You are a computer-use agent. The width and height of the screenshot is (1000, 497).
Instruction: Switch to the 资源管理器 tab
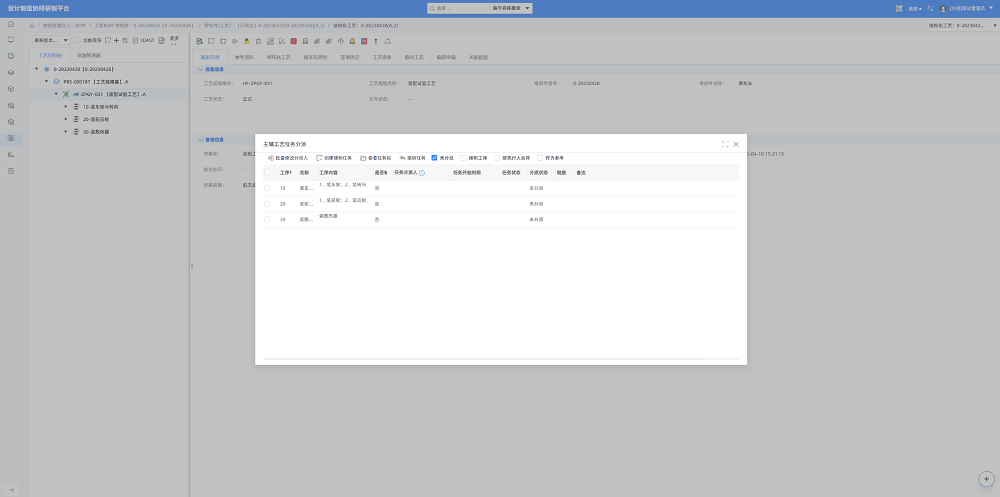(88, 56)
